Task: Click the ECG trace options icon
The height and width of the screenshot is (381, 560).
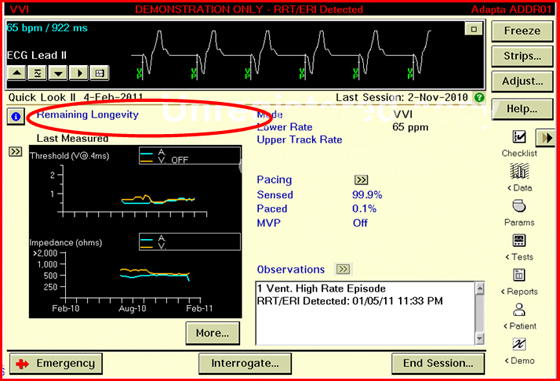Action: pos(99,73)
